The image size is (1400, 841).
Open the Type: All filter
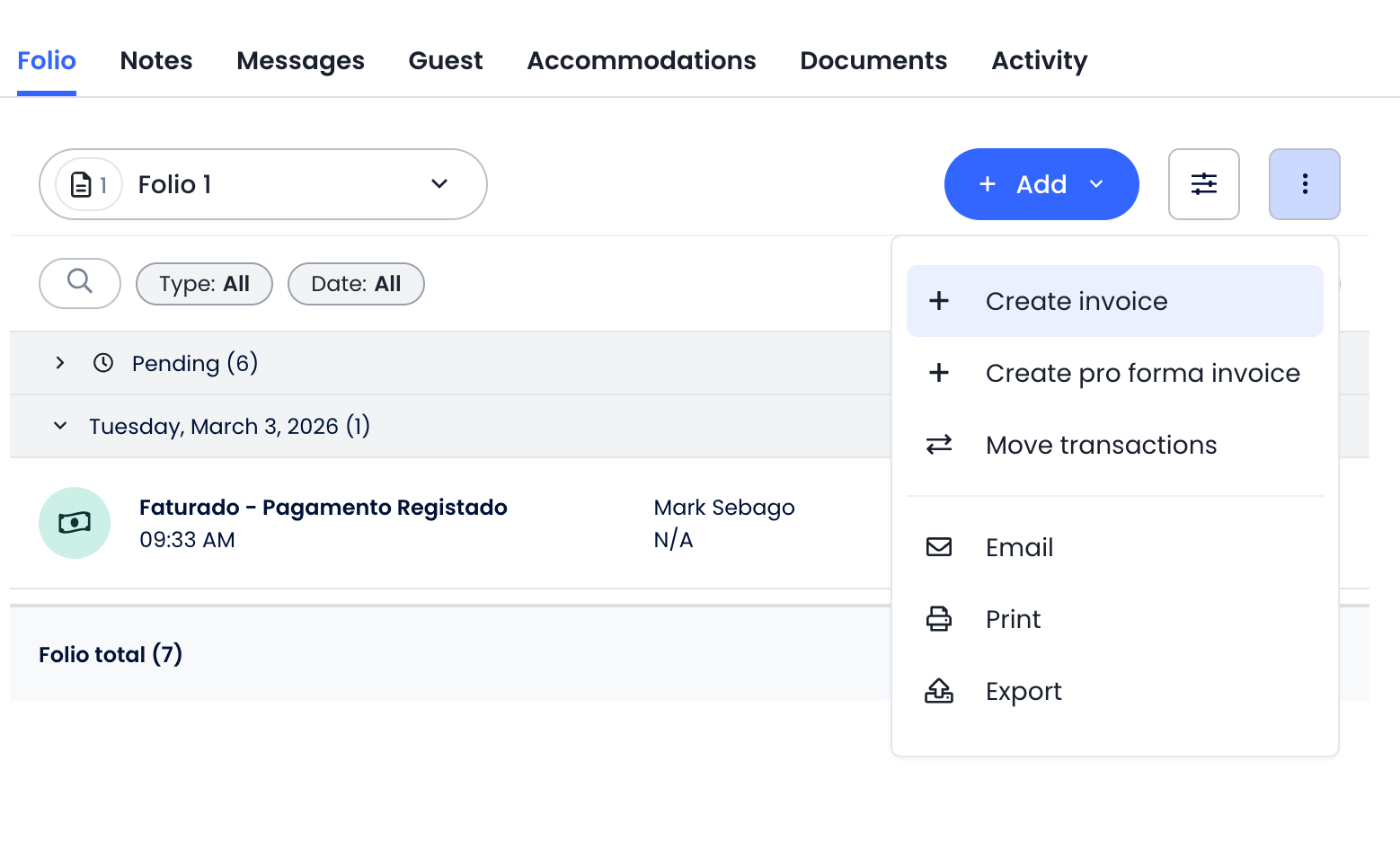point(204,284)
